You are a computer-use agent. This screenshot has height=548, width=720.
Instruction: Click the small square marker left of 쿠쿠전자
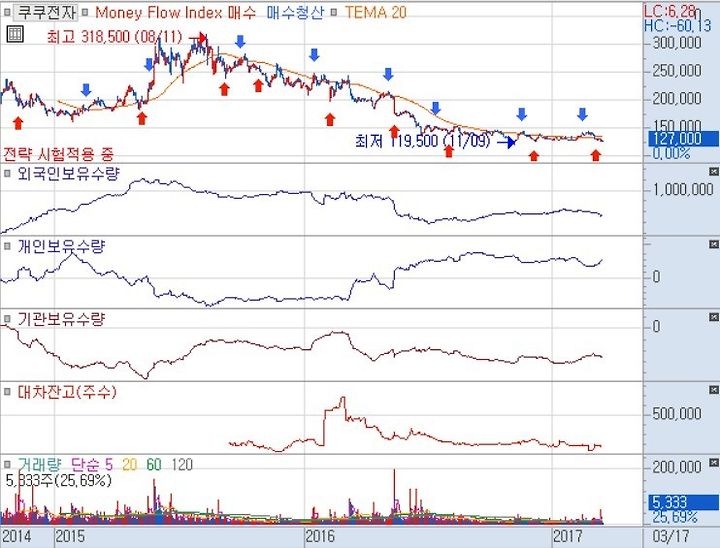point(7,12)
